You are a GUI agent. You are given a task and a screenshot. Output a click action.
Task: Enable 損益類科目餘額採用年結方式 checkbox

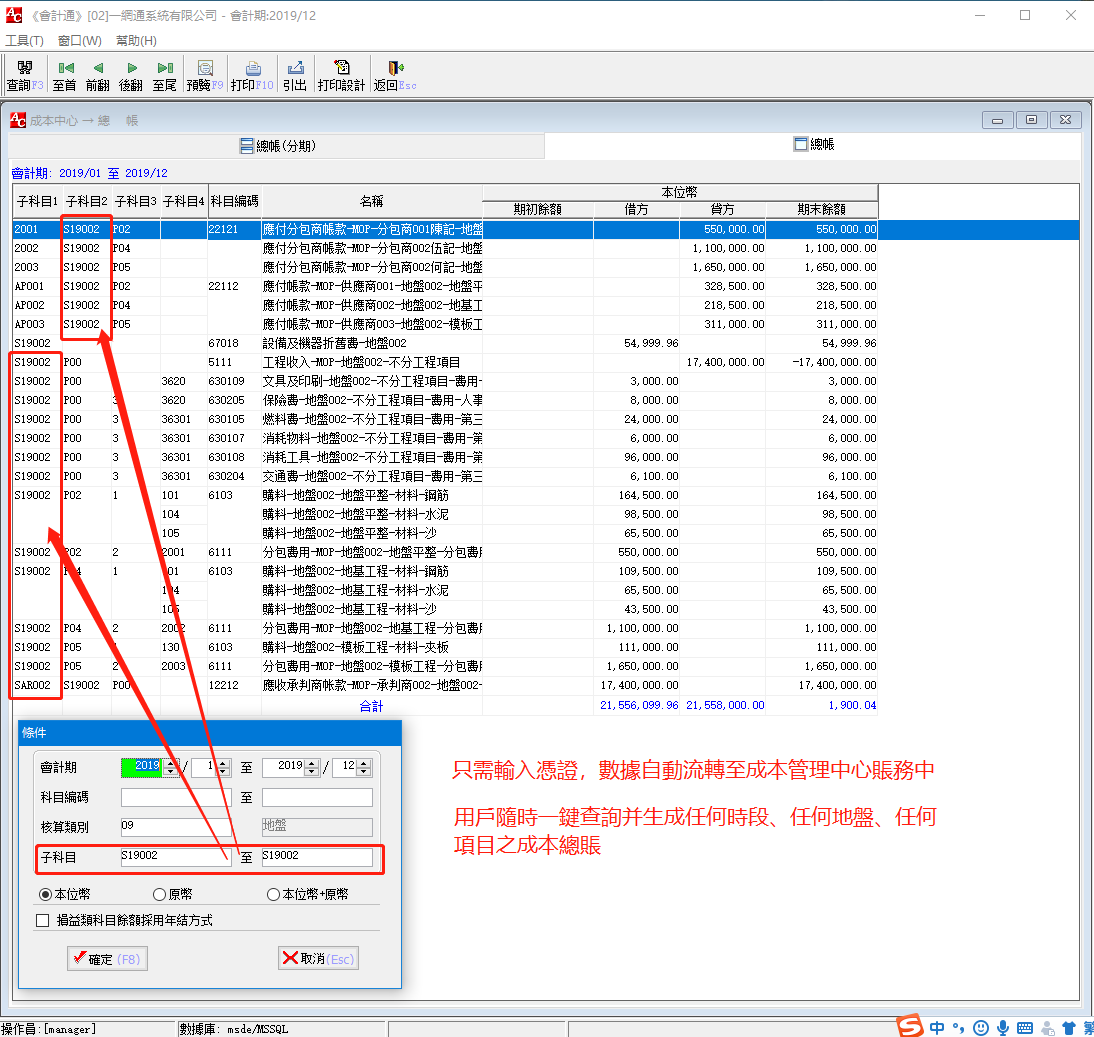43,920
